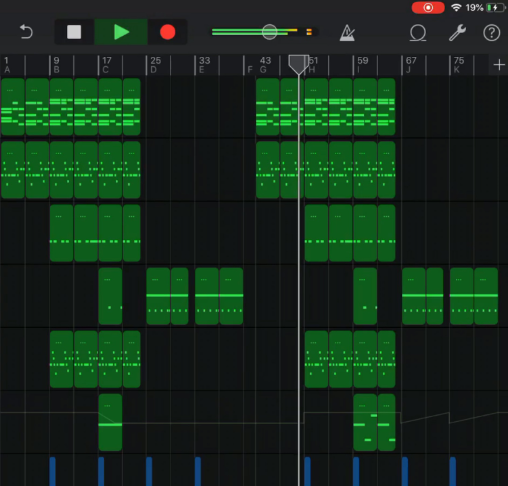The image size is (508, 486).
Task: Open the loop browser icon
Action: (418, 33)
